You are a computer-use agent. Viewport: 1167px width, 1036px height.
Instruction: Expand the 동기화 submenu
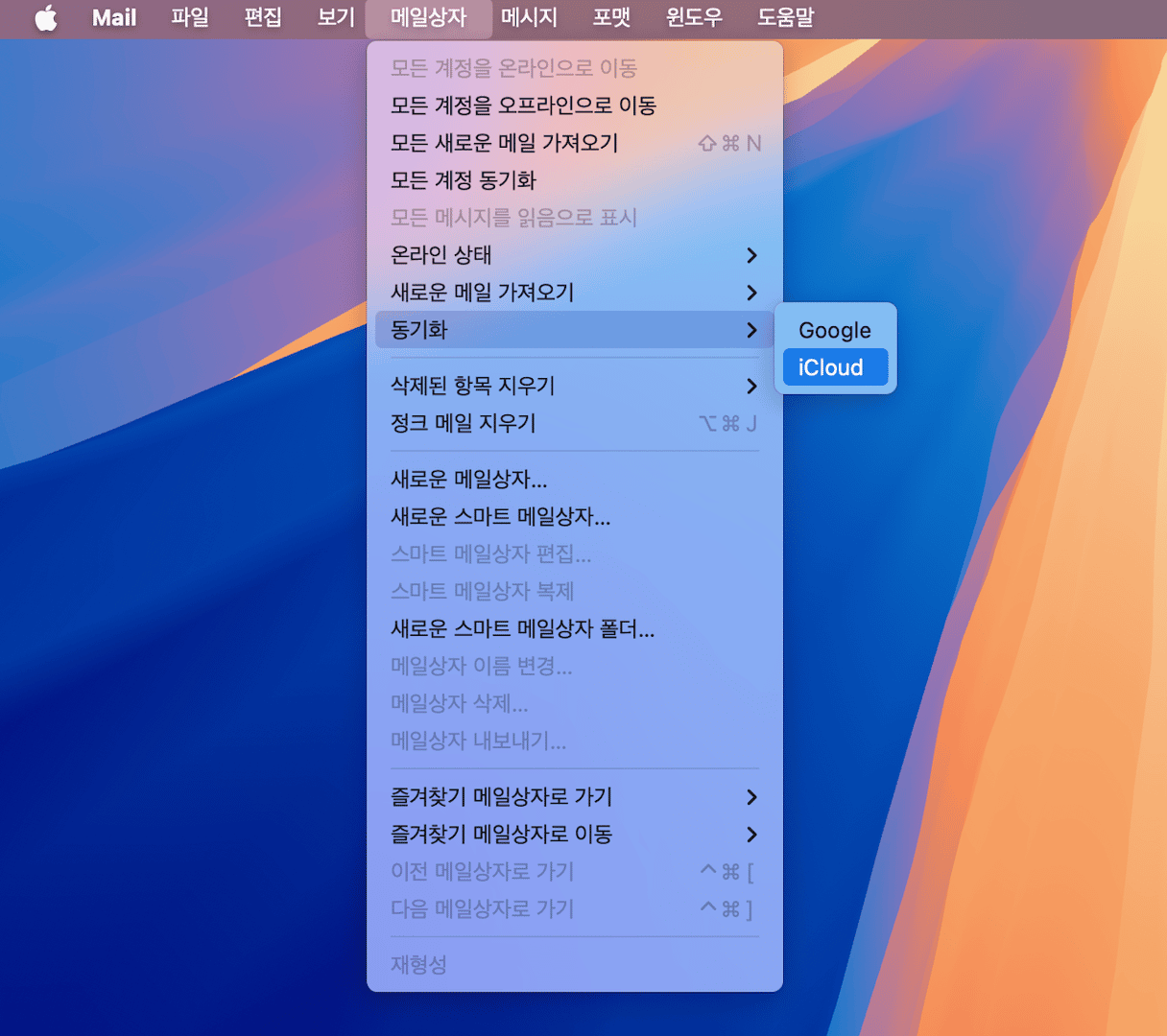coord(575,330)
